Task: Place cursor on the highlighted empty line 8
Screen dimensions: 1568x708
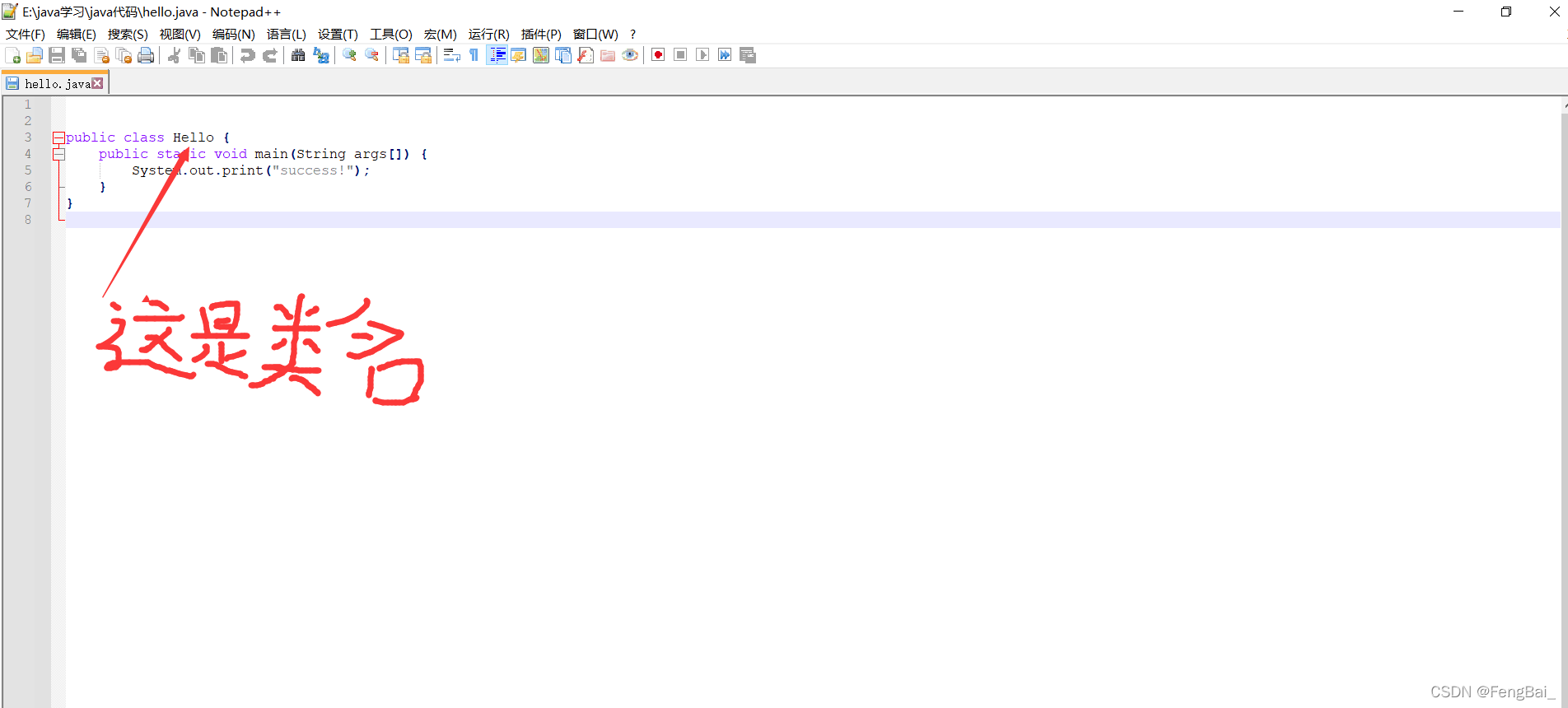Action: (813, 220)
